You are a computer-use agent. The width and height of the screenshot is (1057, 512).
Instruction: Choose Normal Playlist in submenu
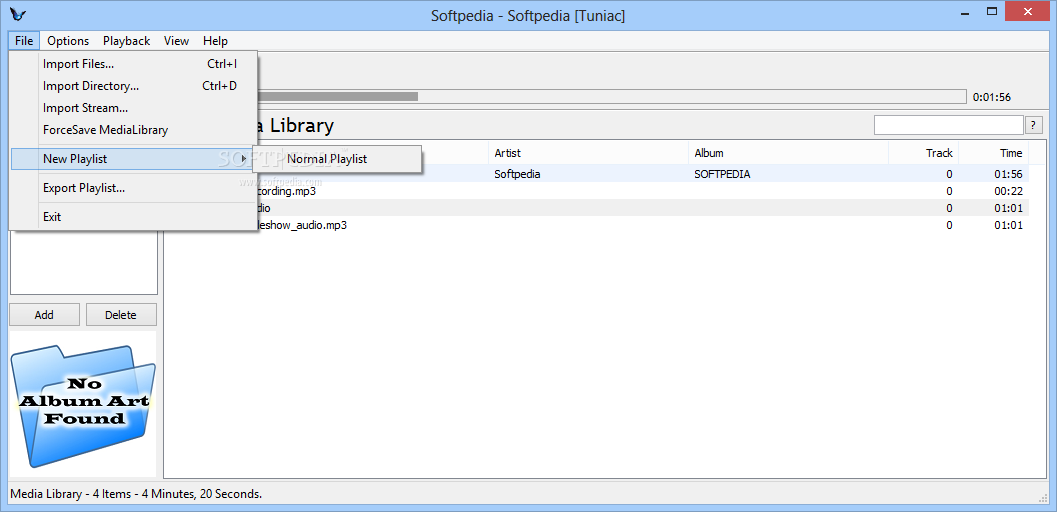337,159
